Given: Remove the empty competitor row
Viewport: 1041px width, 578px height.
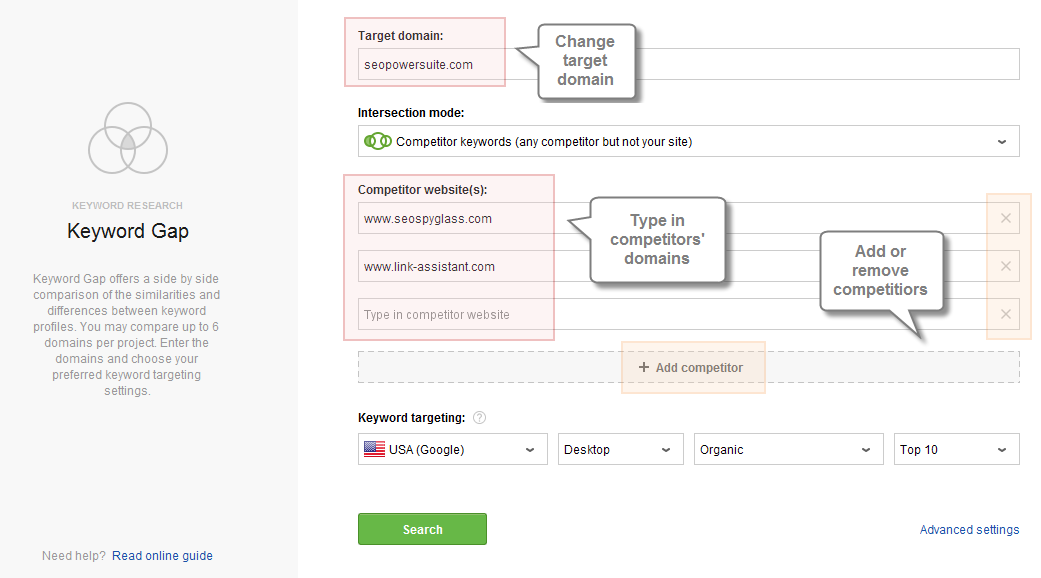Looking at the screenshot, I should (x=1006, y=314).
